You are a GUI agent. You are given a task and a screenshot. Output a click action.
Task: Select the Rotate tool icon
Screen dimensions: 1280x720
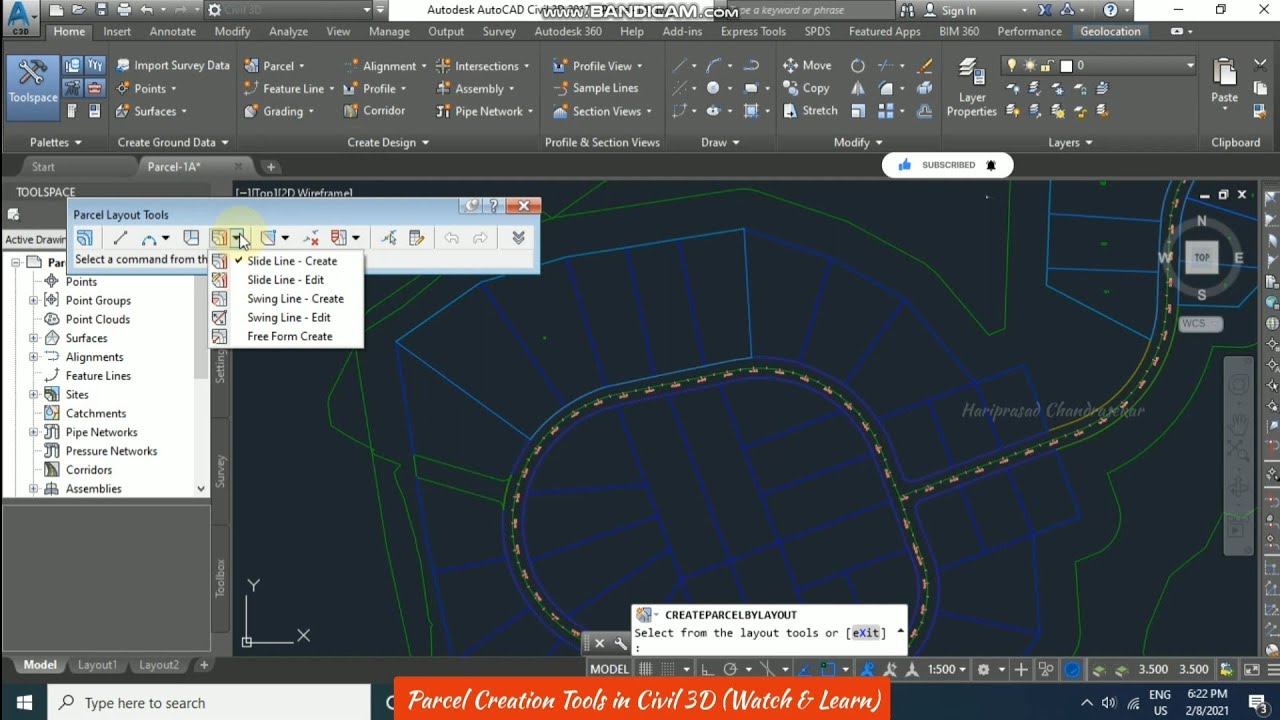(x=858, y=65)
